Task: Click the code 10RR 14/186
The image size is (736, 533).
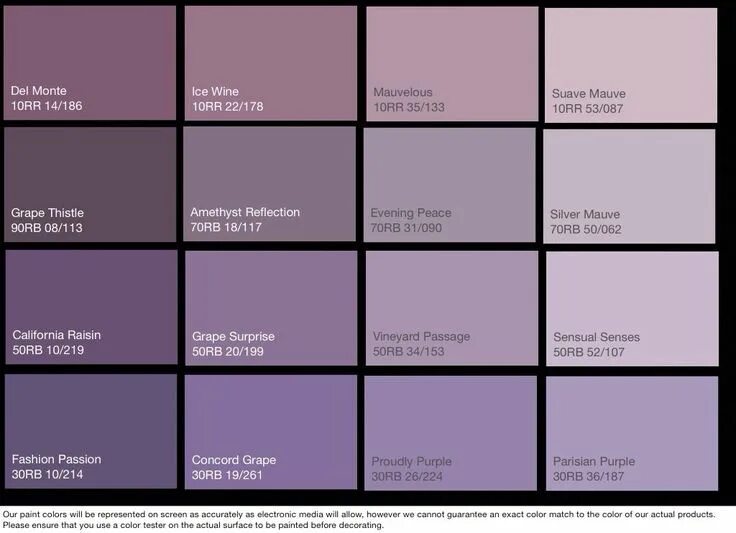Action: 46,106
